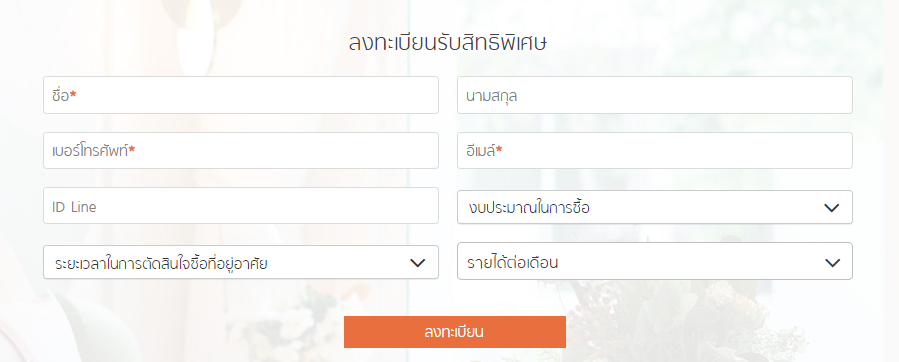Click the red asterisk beside ชื่อ

tap(73, 95)
